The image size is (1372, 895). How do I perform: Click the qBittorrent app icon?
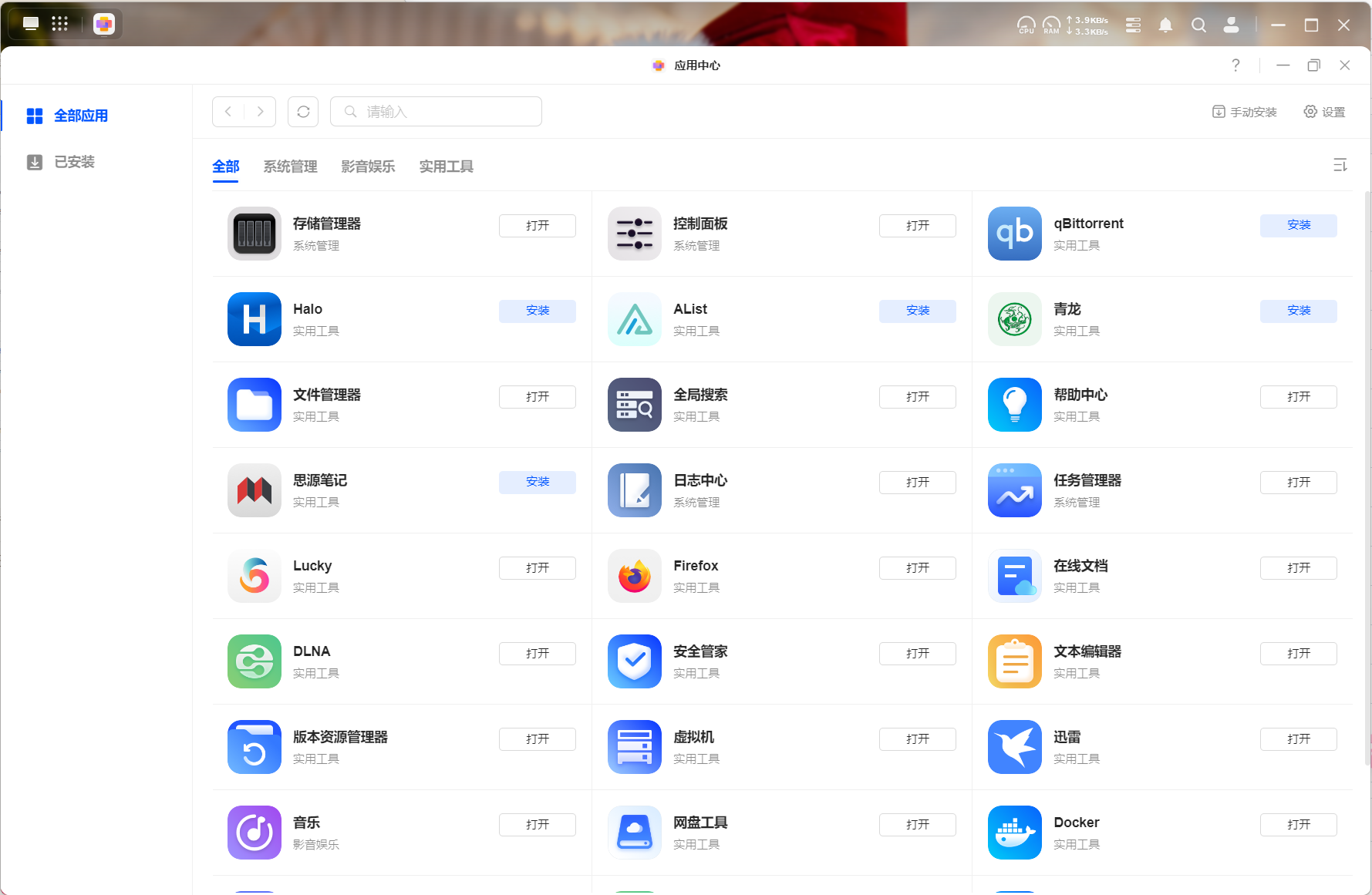[1015, 234]
